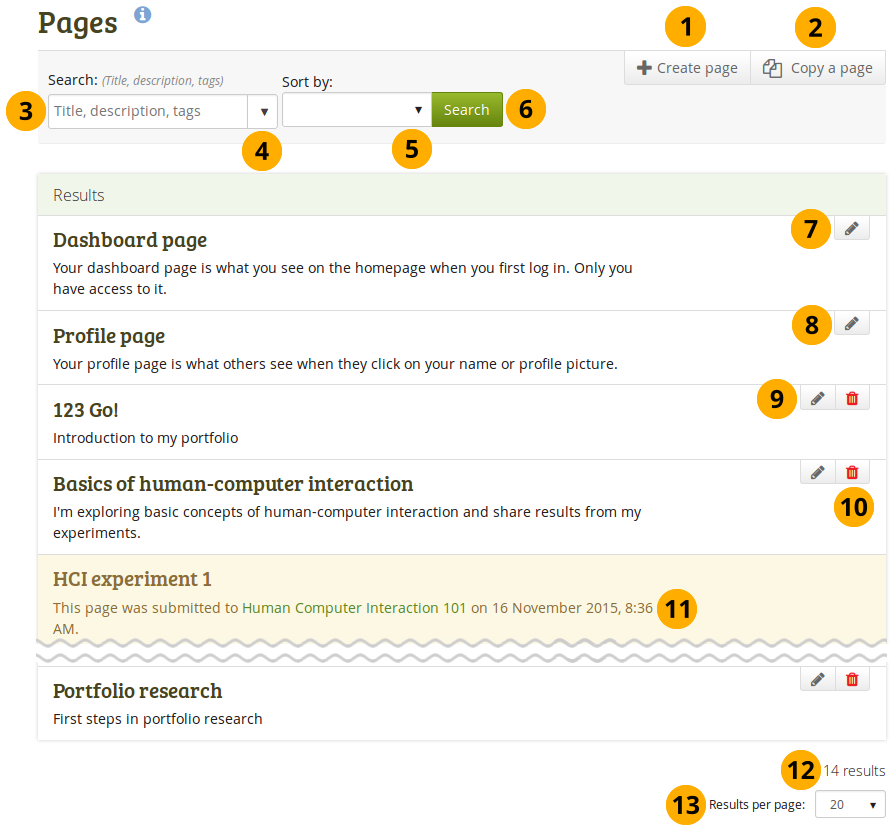
Task: Open the Sort by dropdown
Action: [356, 110]
